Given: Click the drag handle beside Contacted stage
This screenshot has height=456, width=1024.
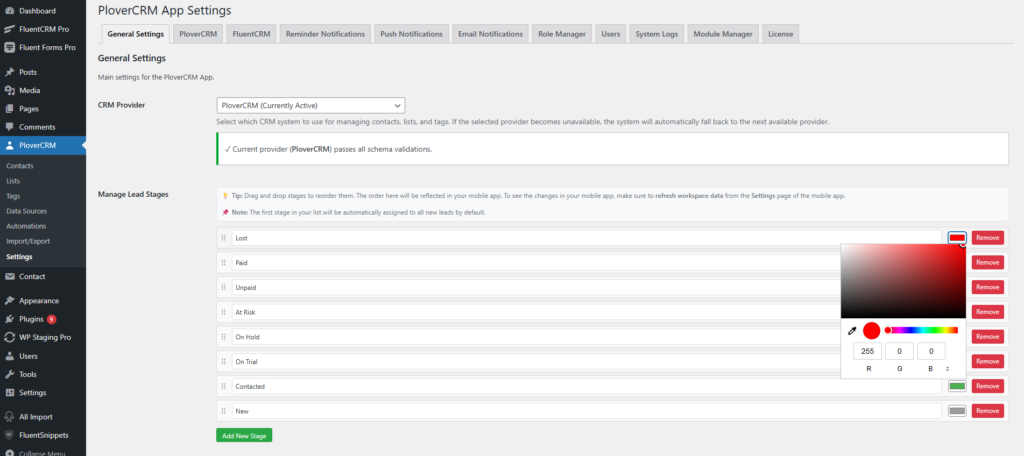Looking at the screenshot, I should coord(224,386).
